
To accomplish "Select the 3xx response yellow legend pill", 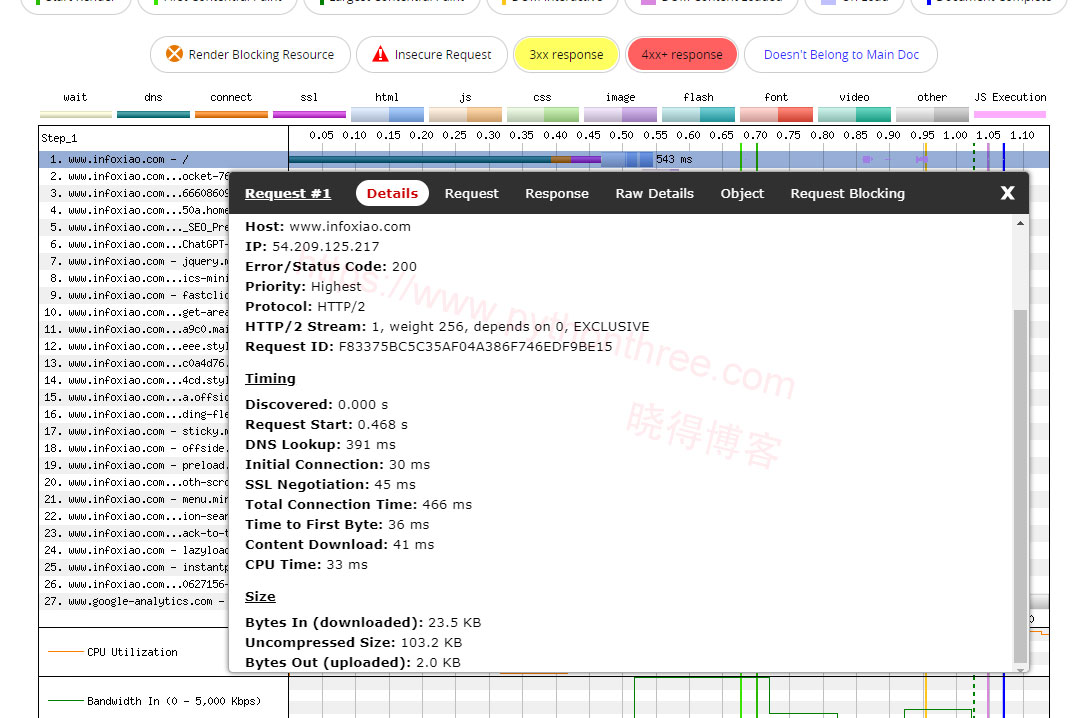I will (x=566, y=54).
